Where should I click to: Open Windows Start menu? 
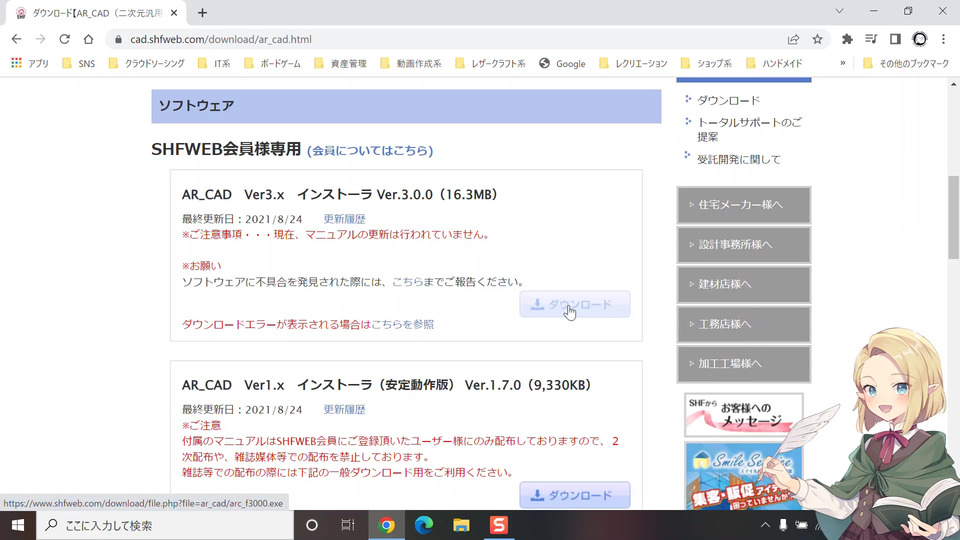[x=18, y=525]
